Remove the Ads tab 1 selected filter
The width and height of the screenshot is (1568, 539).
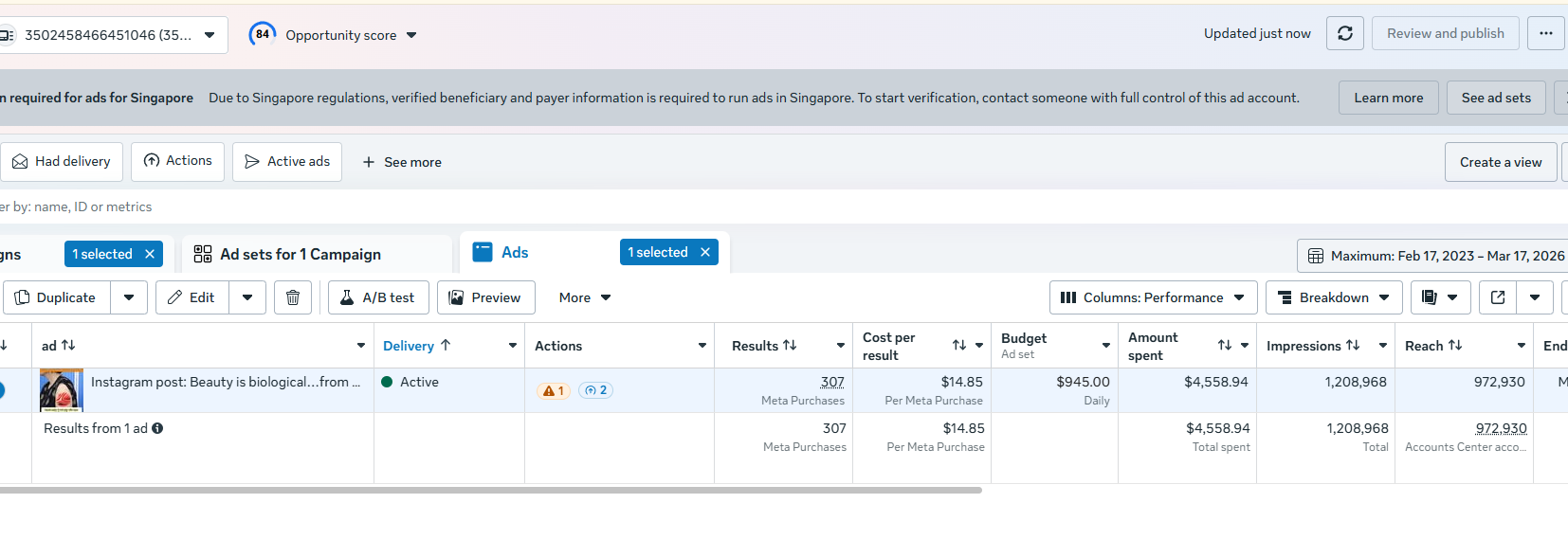(x=705, y=252)
